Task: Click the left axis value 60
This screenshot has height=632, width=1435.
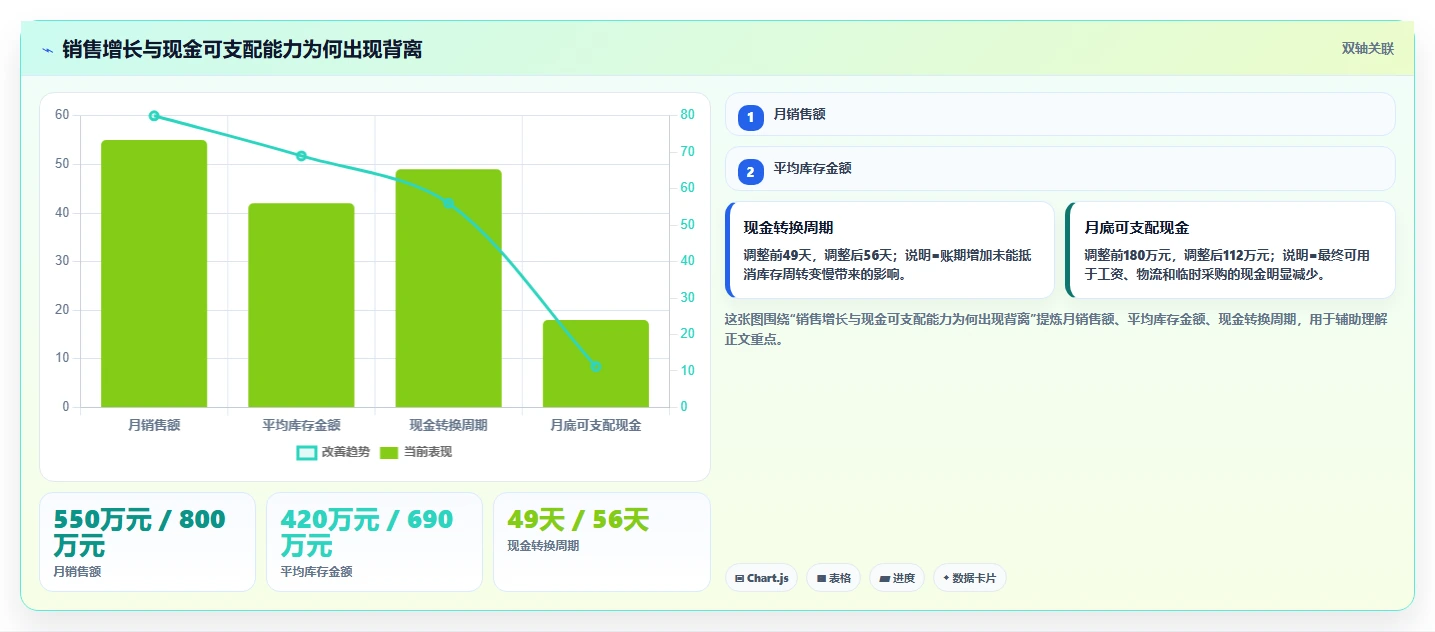Action: [x=62, y=115]
